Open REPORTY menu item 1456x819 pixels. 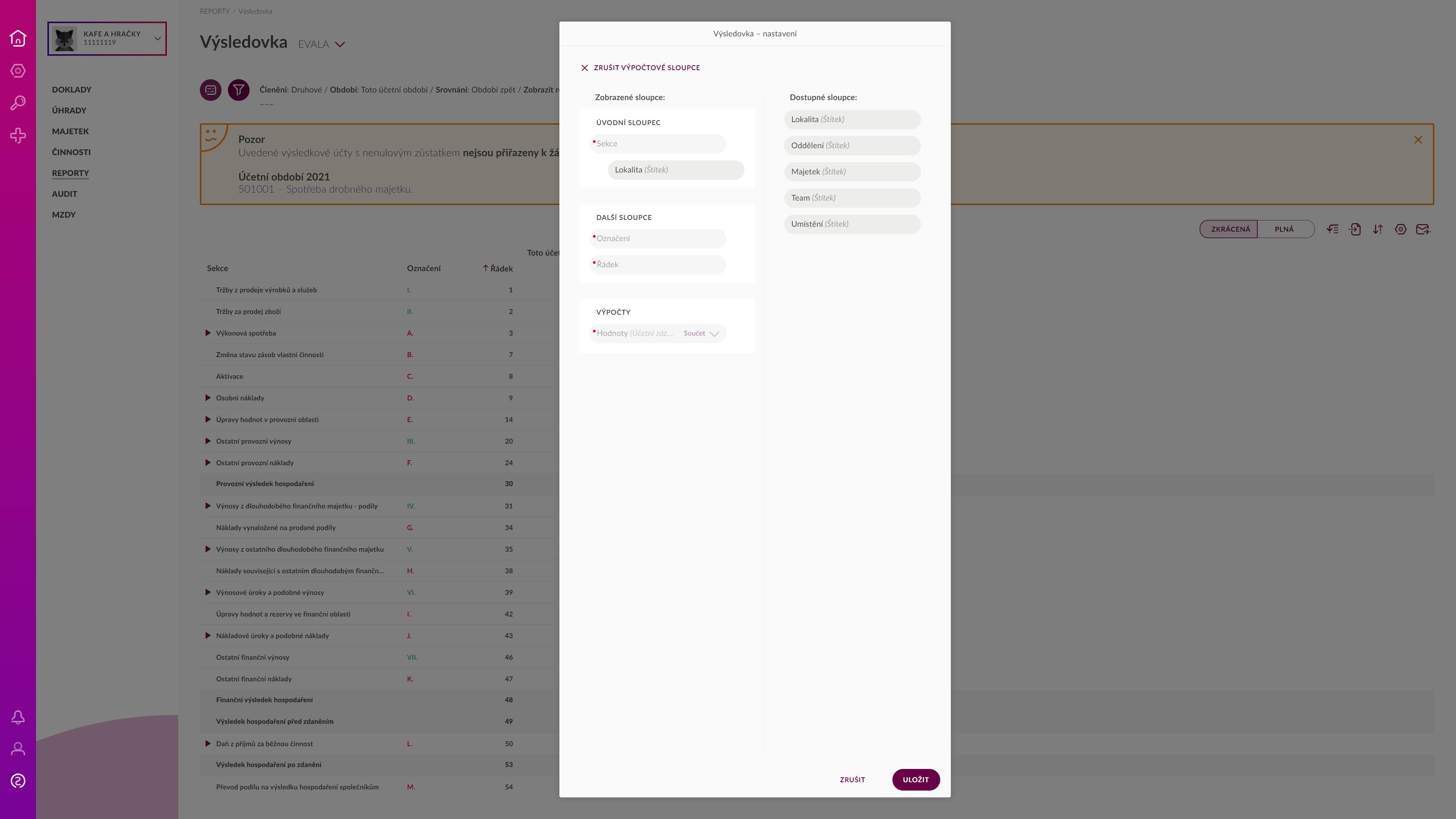click(x=71, y=174)
